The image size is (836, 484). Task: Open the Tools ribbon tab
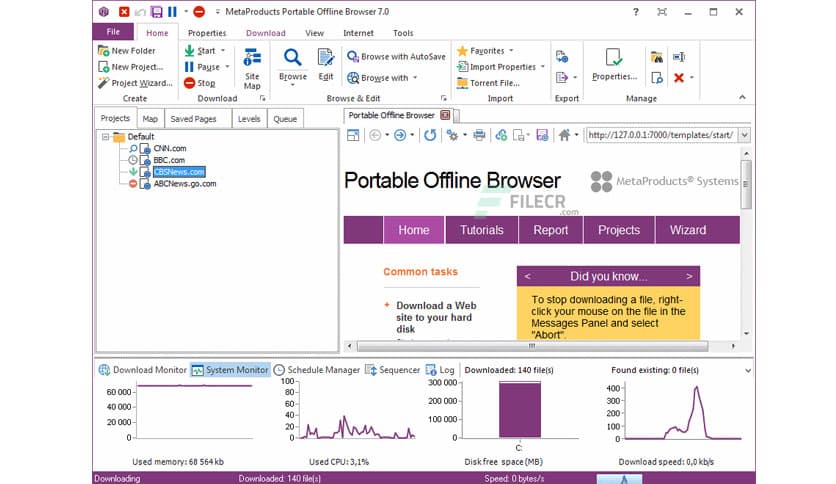point(403,33)
